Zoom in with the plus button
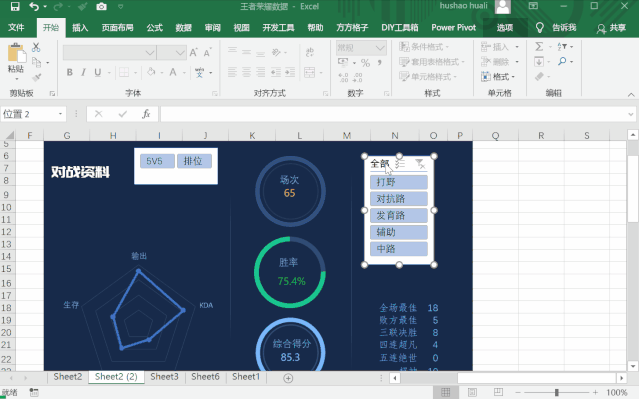 pos(595,392)
